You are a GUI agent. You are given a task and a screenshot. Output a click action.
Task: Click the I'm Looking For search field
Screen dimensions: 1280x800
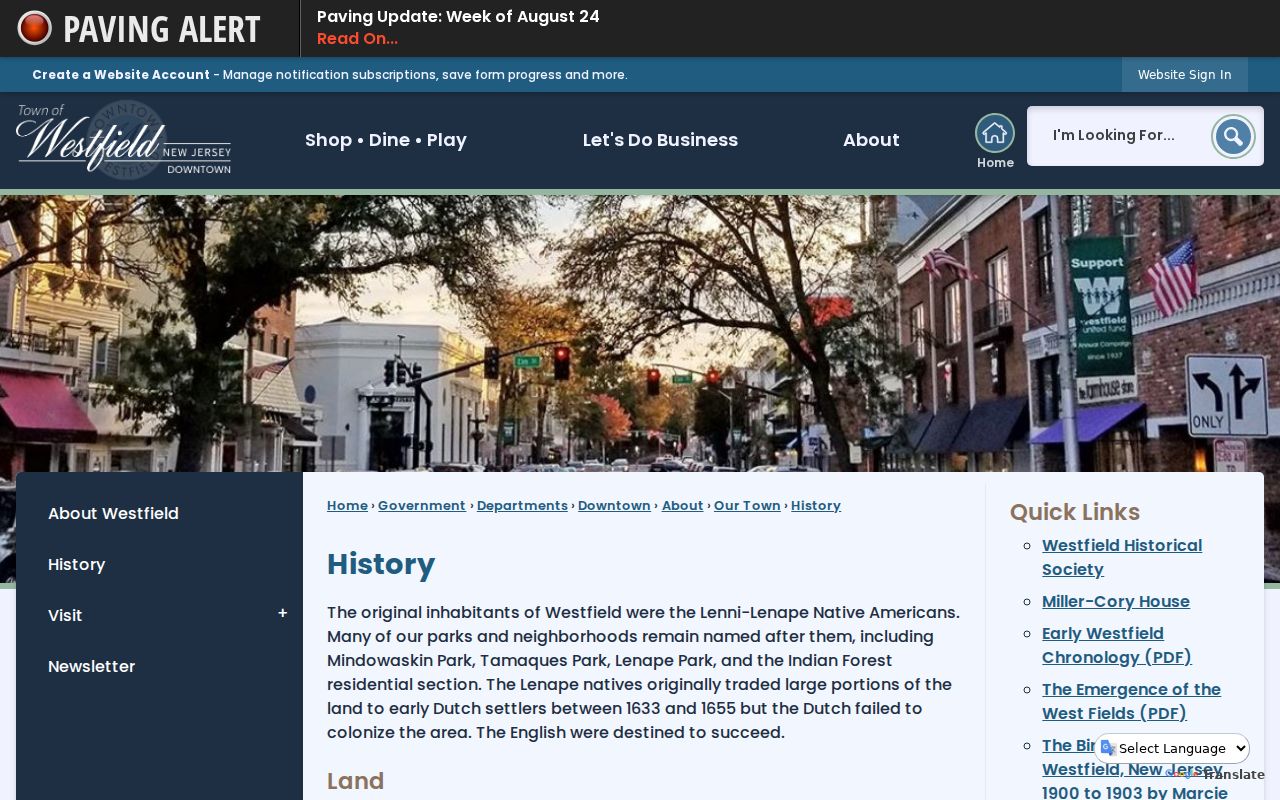pos(1118,136)
